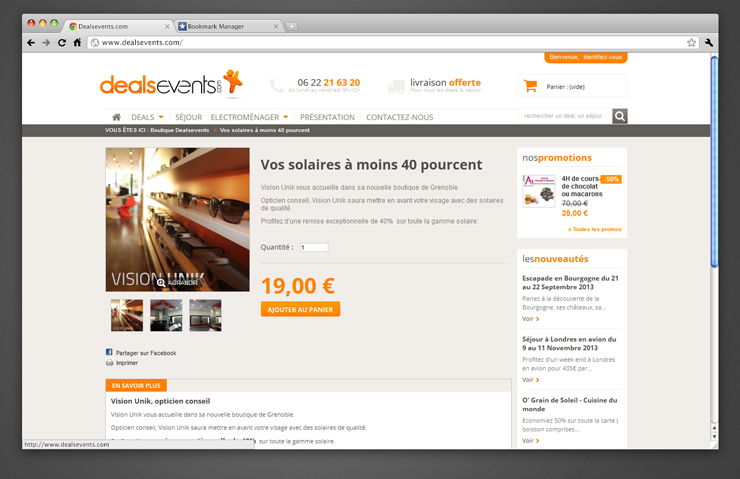Click Voir under O' Grain de Soleil
The height and width of the screenshot is (479, 740).
coord(530,441)
